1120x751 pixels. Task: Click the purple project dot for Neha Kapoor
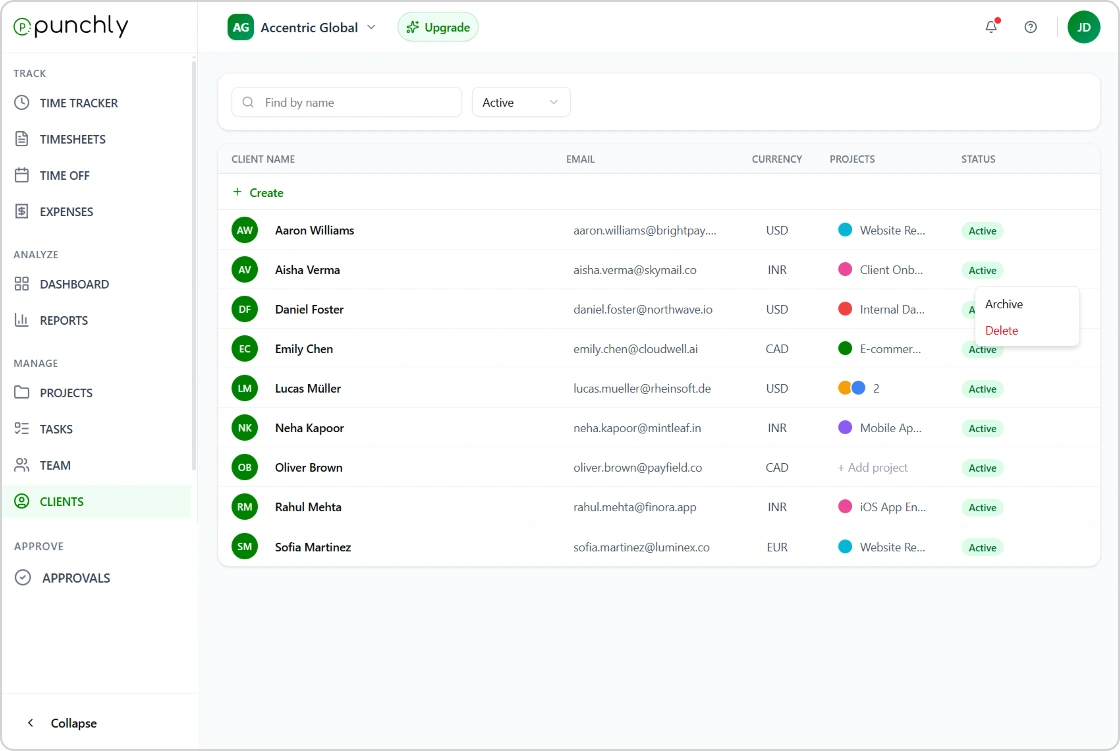845,428
